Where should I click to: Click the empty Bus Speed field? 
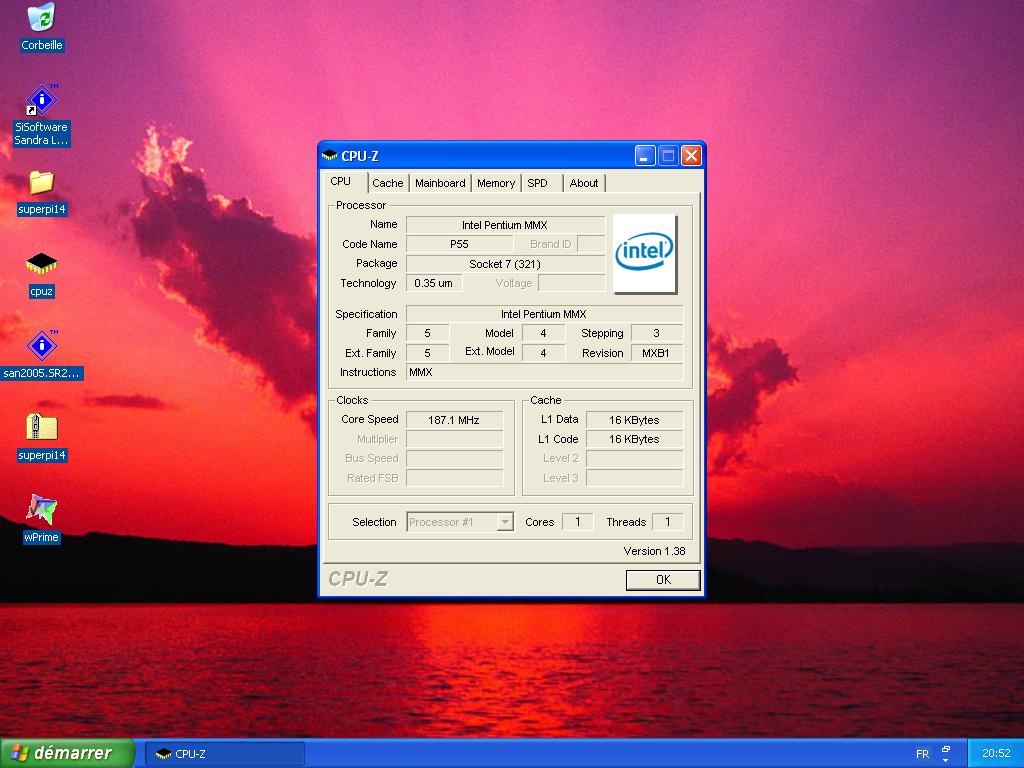(454, 458)
